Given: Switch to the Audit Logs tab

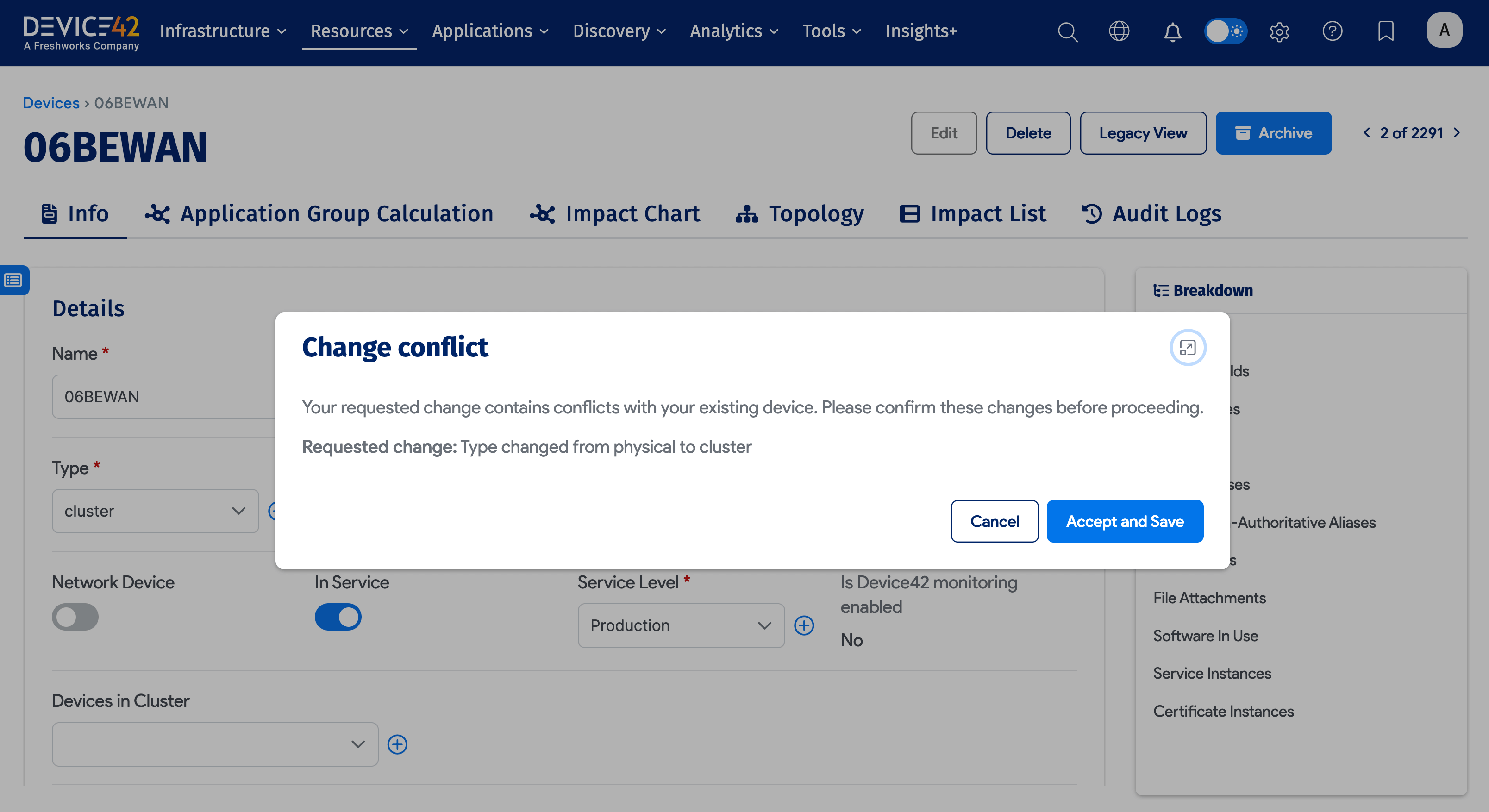Looking at the screenshot, I should pos(1151,214).
